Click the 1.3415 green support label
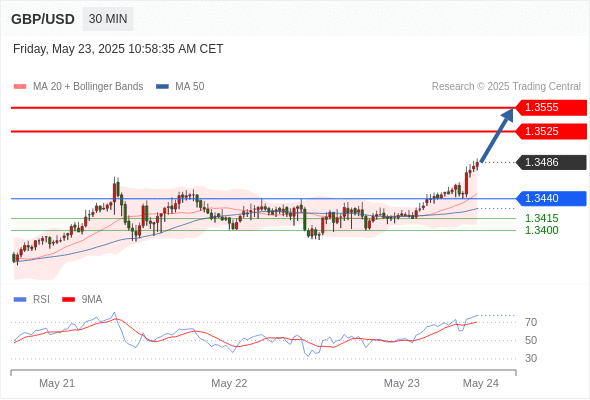Viewport: 590px width, 400px height. [541, 218]
